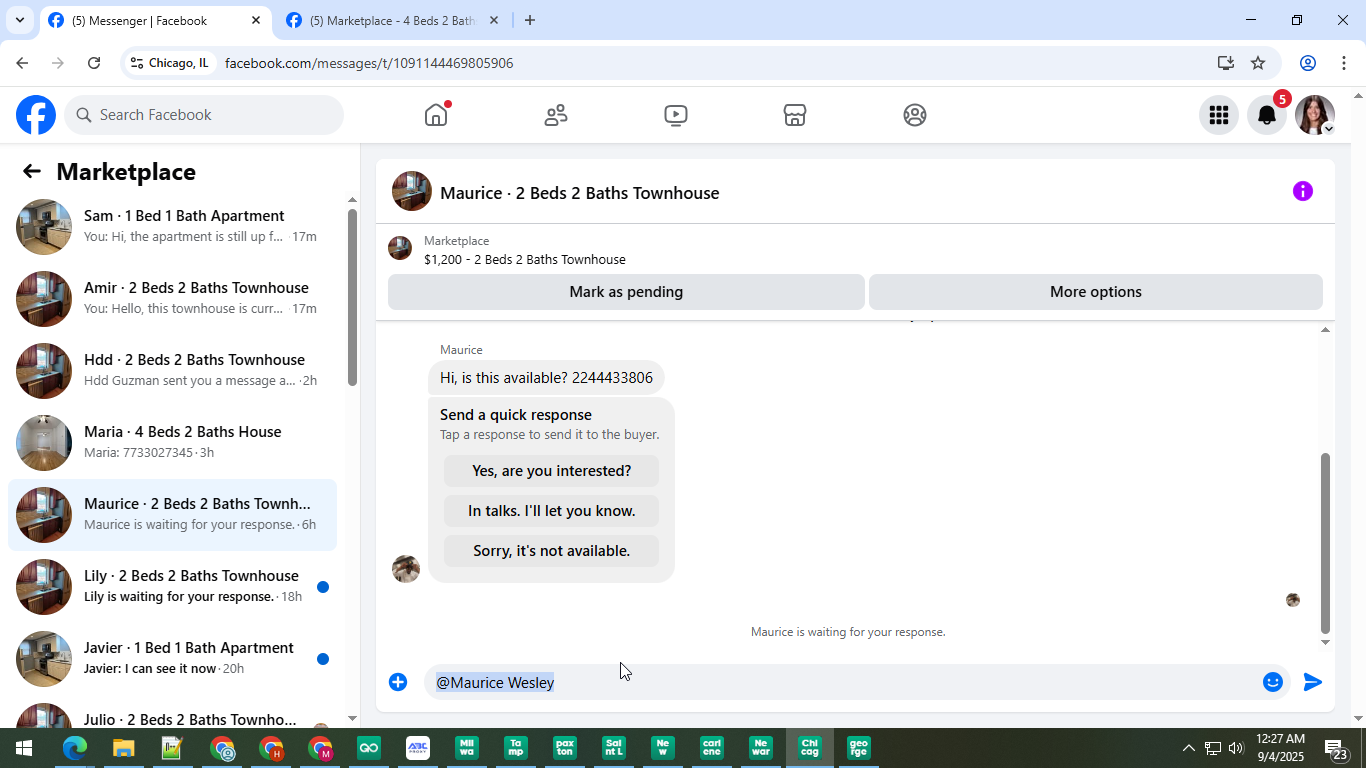Send the message with the arrow icon

(1313, 682)
